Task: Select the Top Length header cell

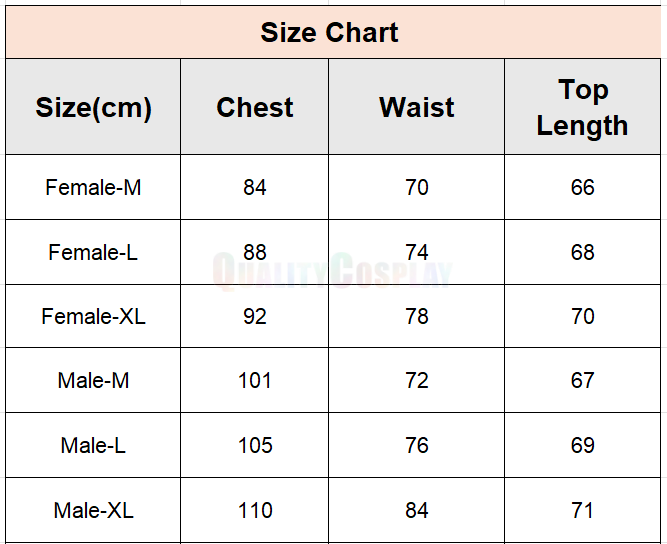Action: pos(582,108)
